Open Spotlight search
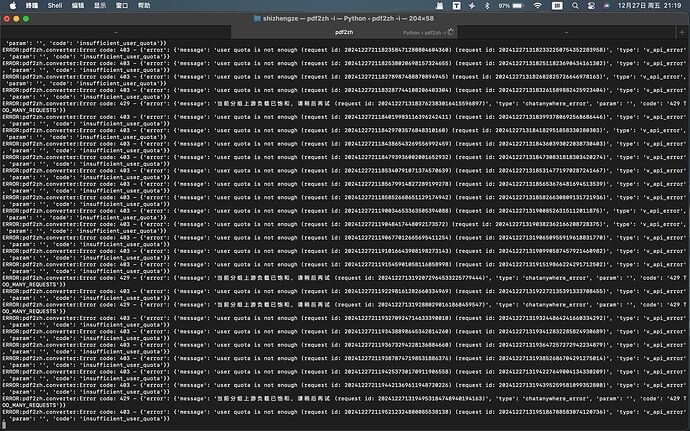690x431 pixels. (x=575, y=5)
